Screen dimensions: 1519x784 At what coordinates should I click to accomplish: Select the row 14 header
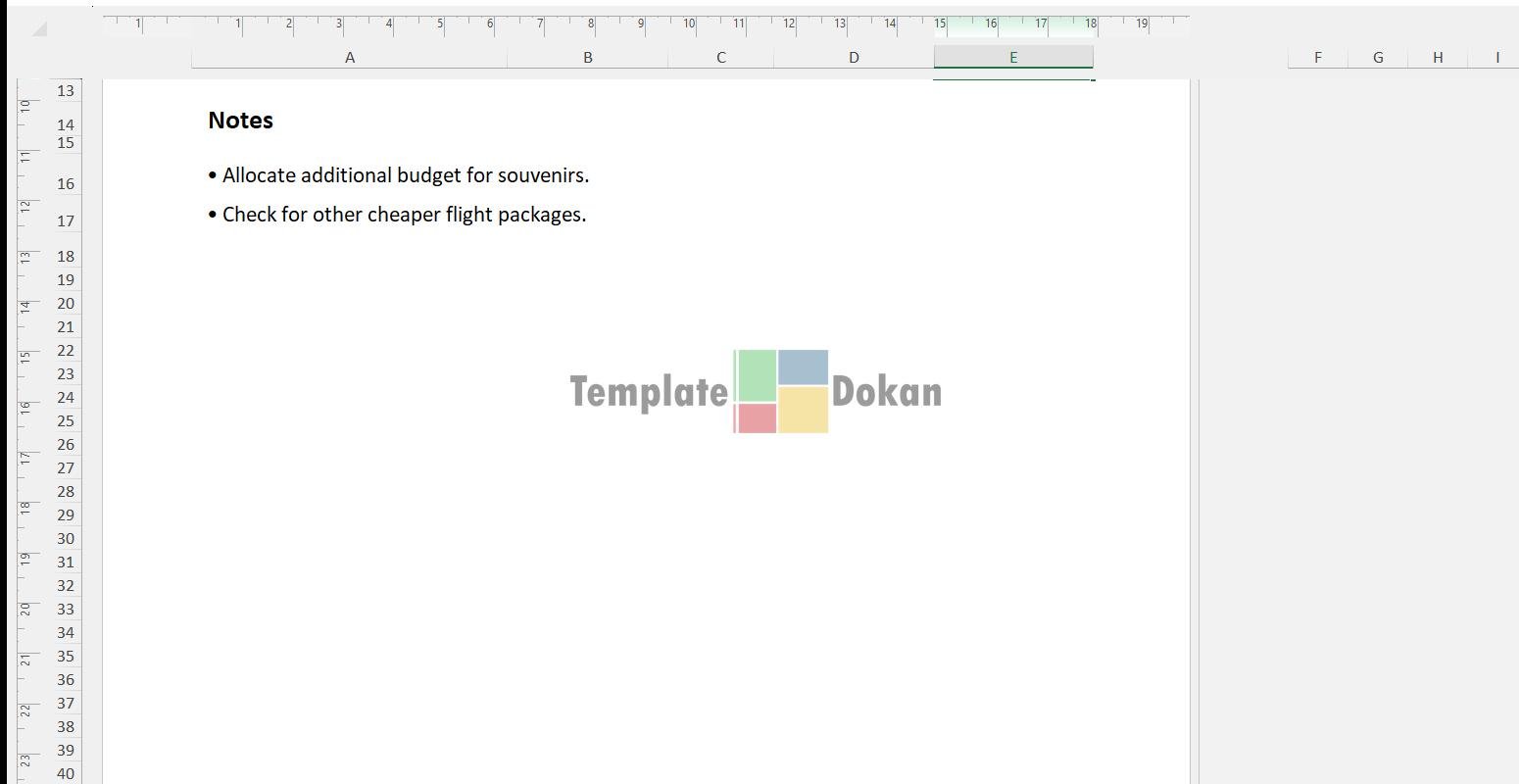point(66,124)
